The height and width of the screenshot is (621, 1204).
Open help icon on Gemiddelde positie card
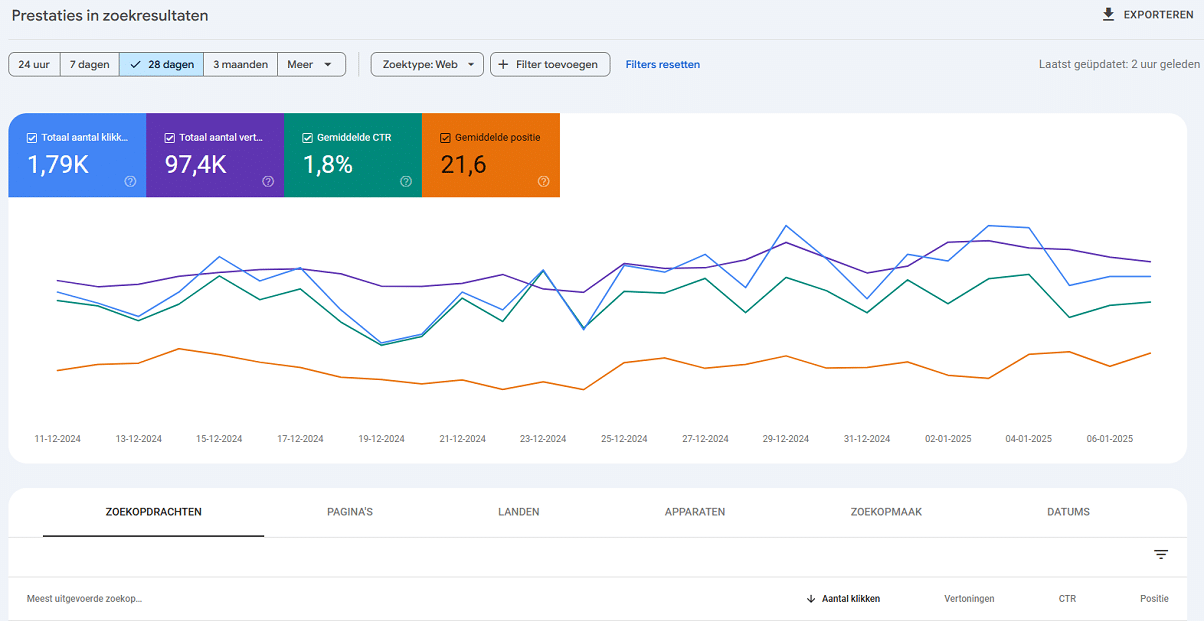coord(544,182)
